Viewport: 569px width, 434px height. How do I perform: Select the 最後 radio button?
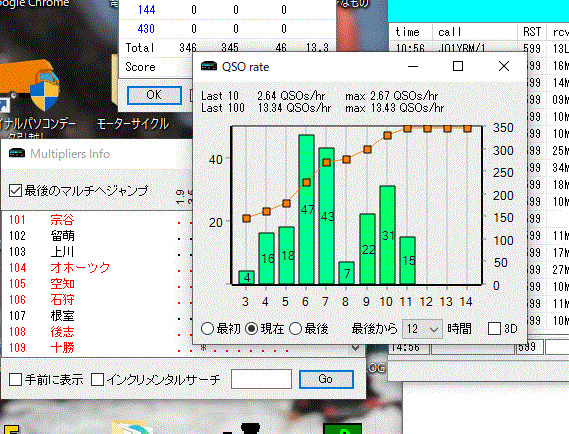tap(295, 329)
